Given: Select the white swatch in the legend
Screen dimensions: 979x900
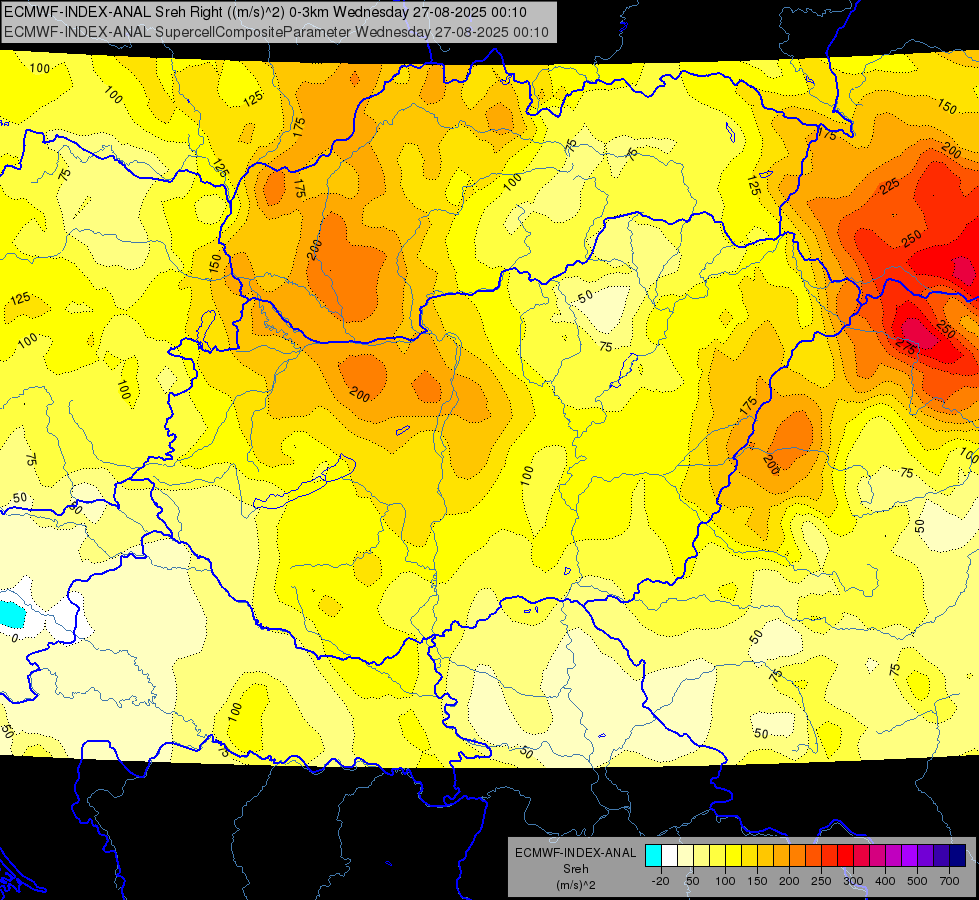Looking at the screenshot, I should pyautogui.click(x=669, y=856).
